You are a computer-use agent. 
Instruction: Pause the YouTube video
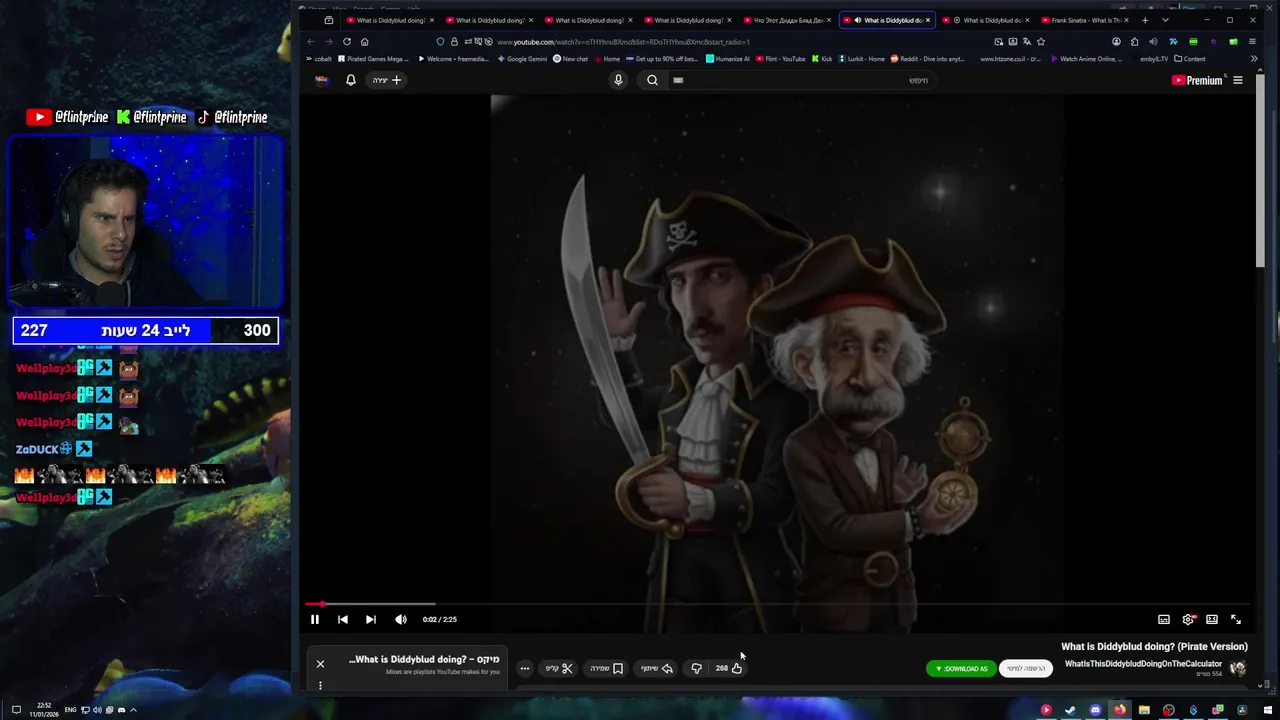tap(314, 619)
